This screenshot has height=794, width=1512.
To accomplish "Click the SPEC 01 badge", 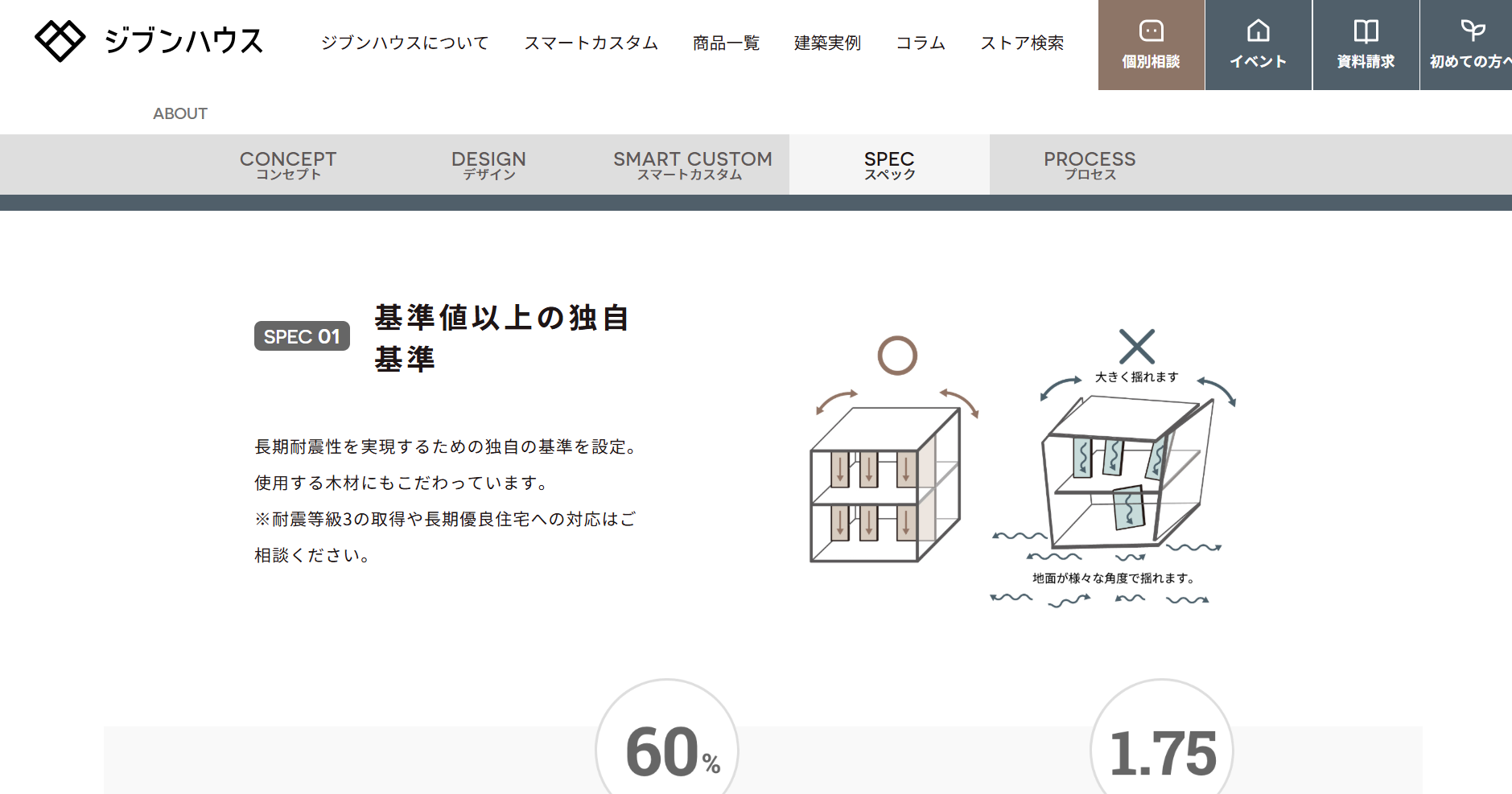I will [302, 336].
